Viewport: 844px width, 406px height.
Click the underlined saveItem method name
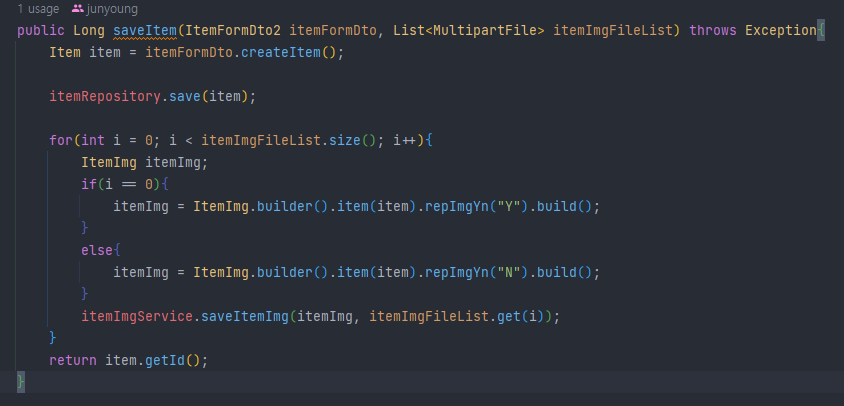coord(145,31)
